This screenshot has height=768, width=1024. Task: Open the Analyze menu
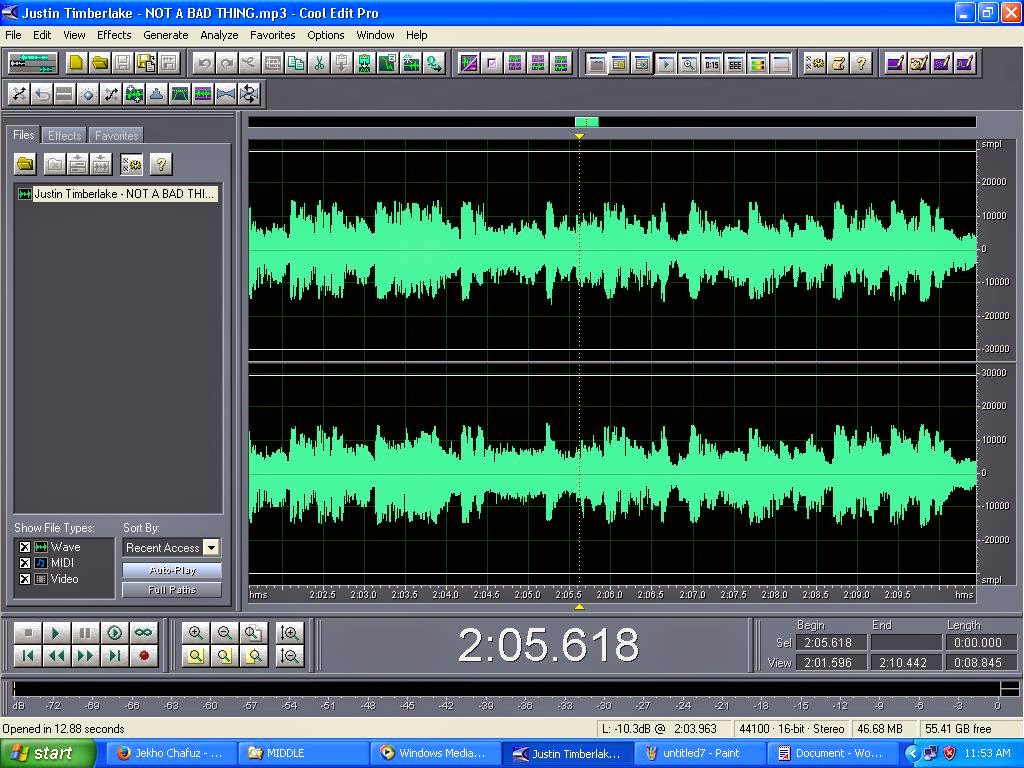click(219, 35)
